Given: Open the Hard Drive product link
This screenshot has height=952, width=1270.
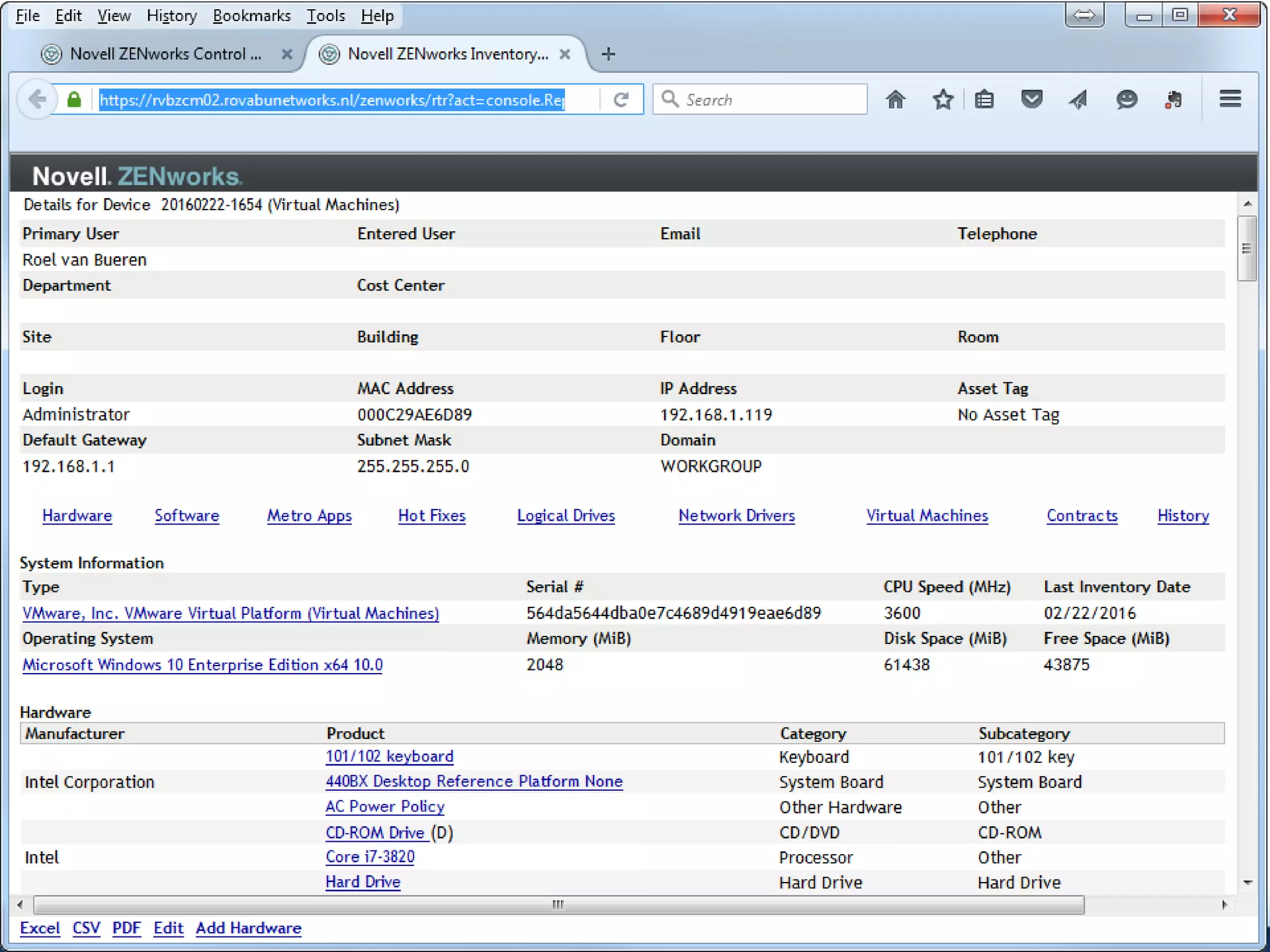Looking at the screenshot, I should coord(363,882).
